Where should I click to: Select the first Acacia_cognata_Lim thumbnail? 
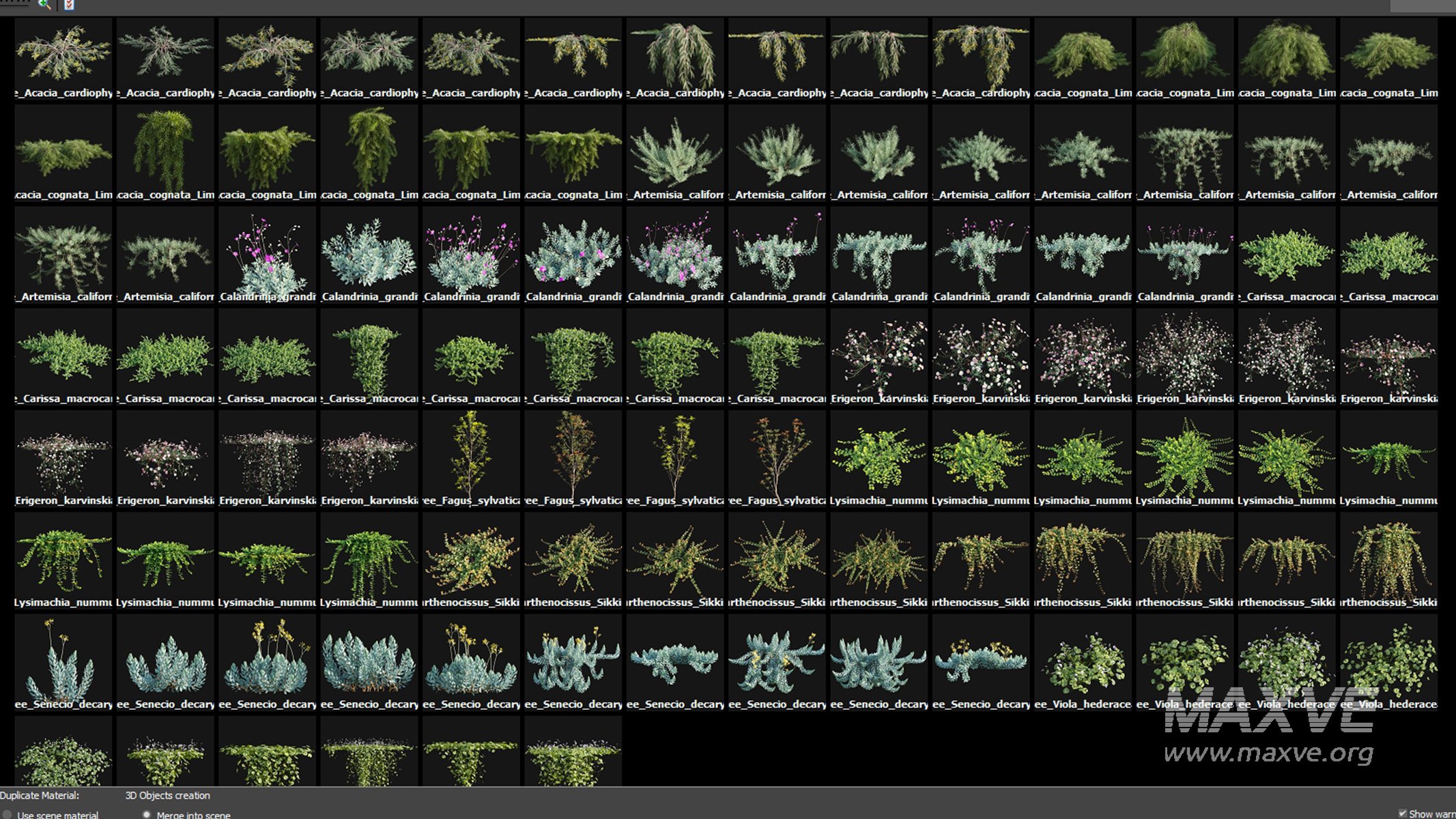pos(1083,53)
